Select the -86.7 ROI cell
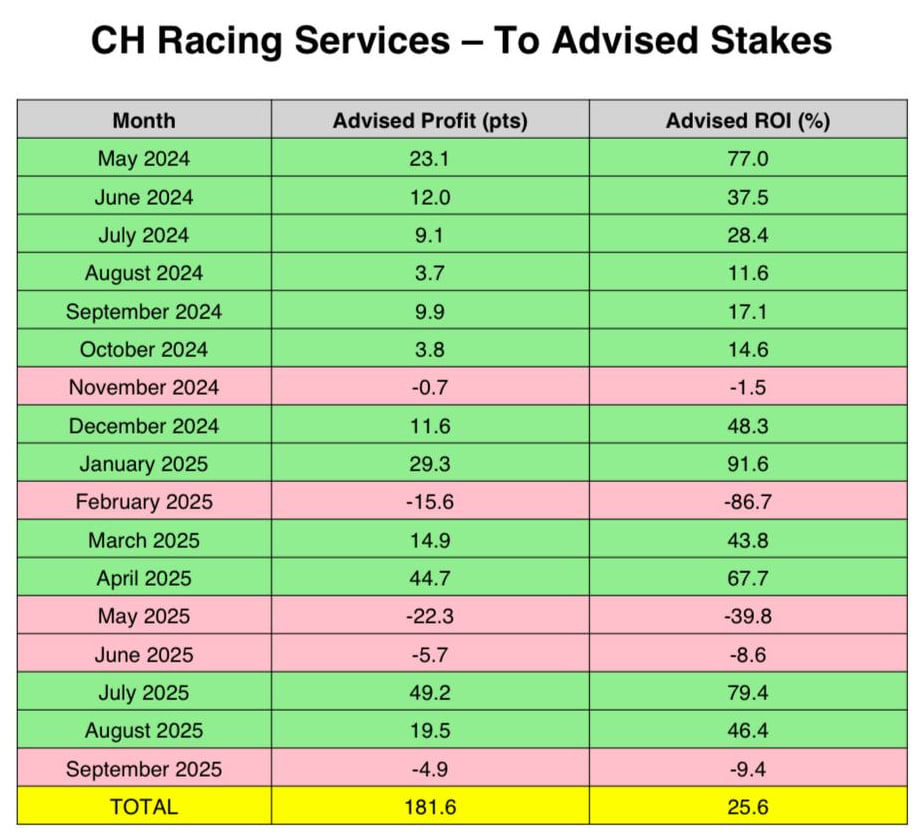 (748, 502)
